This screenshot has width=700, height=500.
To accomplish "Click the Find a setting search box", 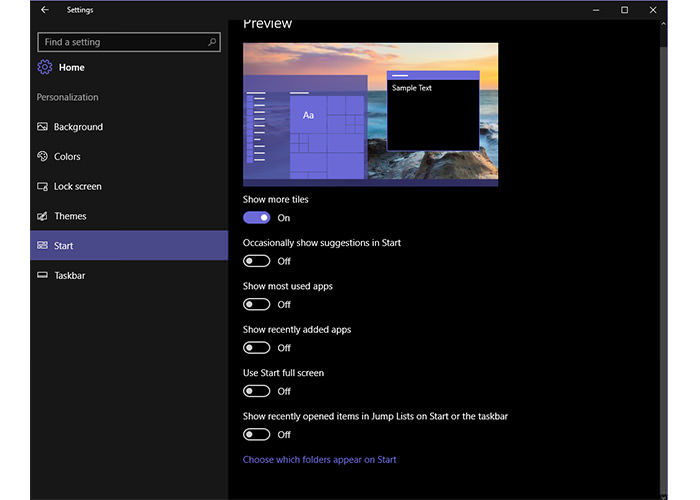I will [x=120, y=42].
